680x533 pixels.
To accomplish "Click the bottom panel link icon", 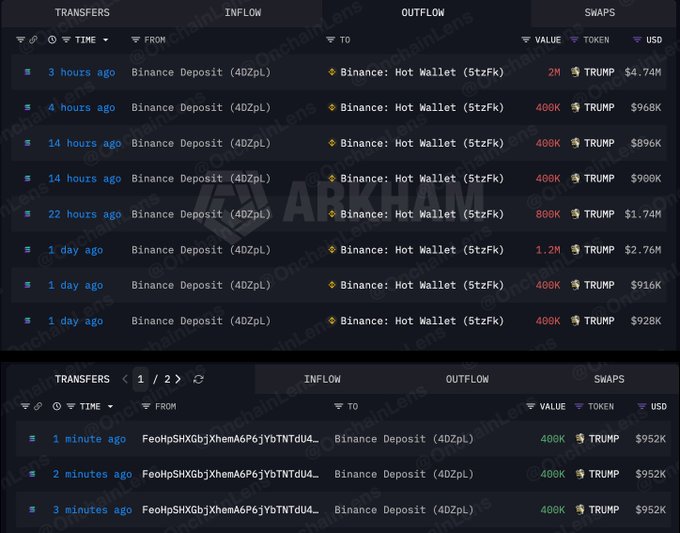I will coord(38,406).
